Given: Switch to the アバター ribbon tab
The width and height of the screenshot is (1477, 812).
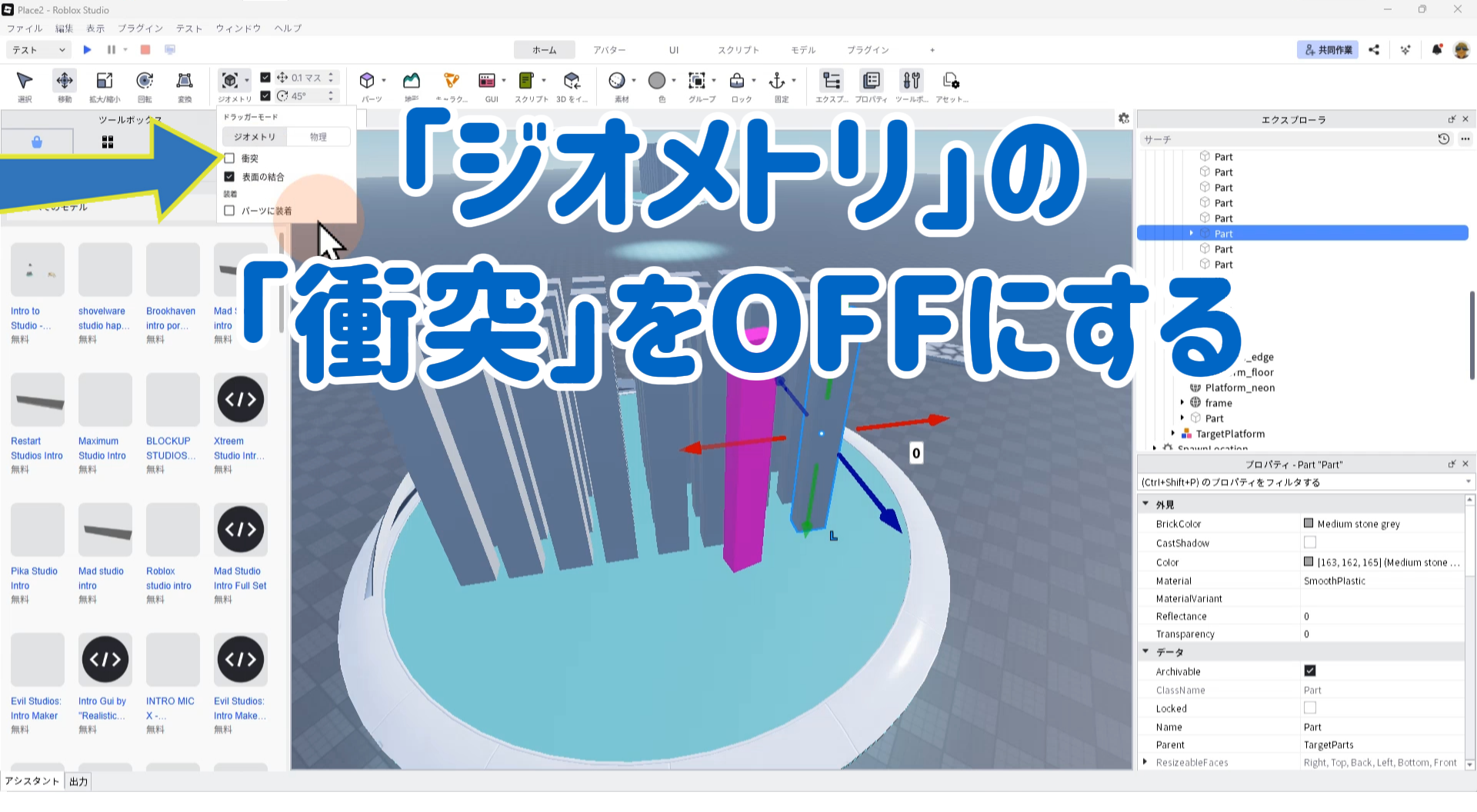Looking at the screenshot, I should pyautogui.click(x=608, y=50).
